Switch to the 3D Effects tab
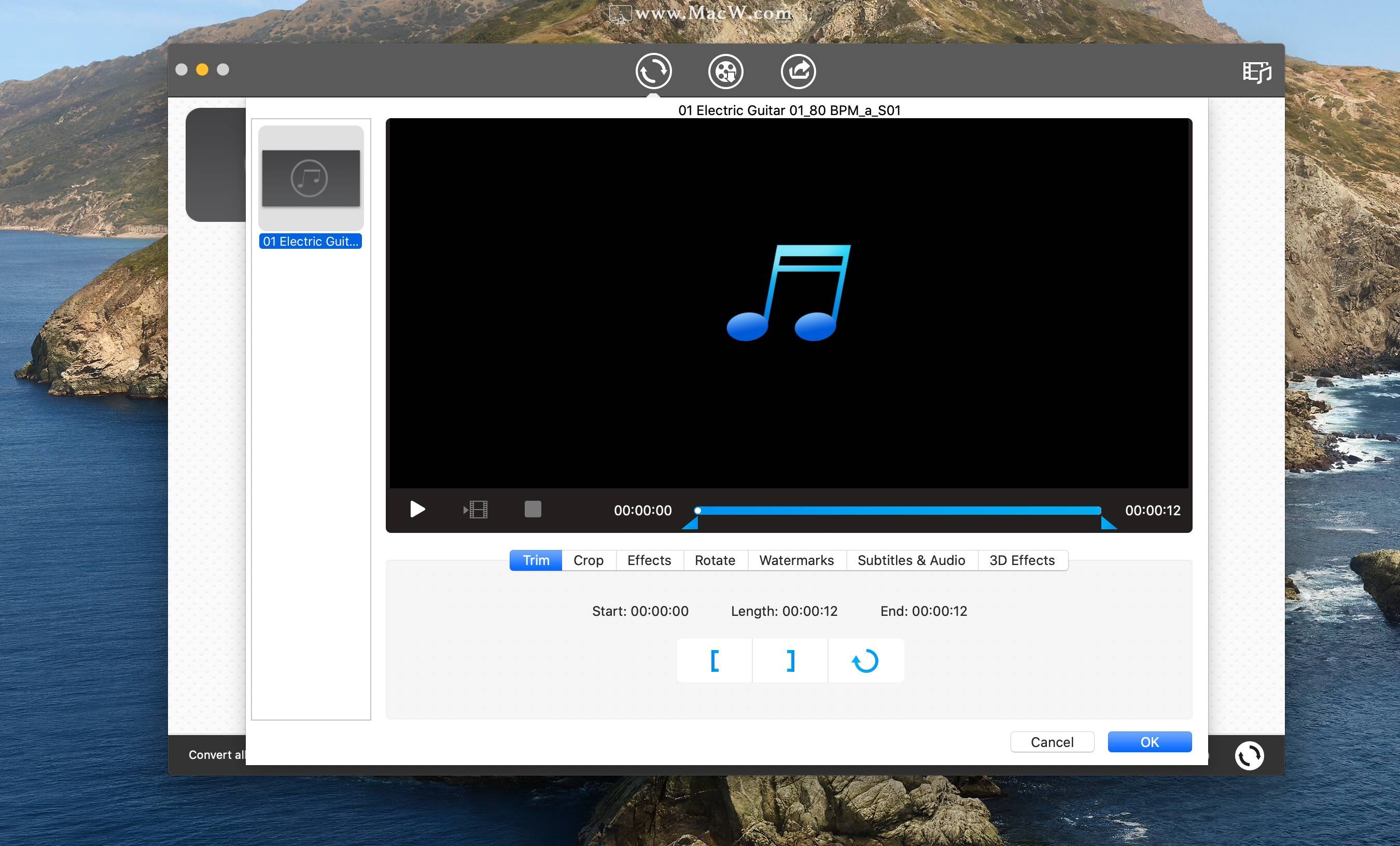Viewport: 1400px width, 846px height. pyautogui.click(x=1021, y=560)
